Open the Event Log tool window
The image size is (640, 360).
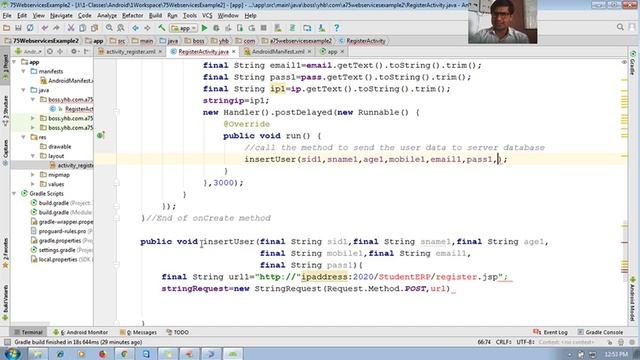550,332
